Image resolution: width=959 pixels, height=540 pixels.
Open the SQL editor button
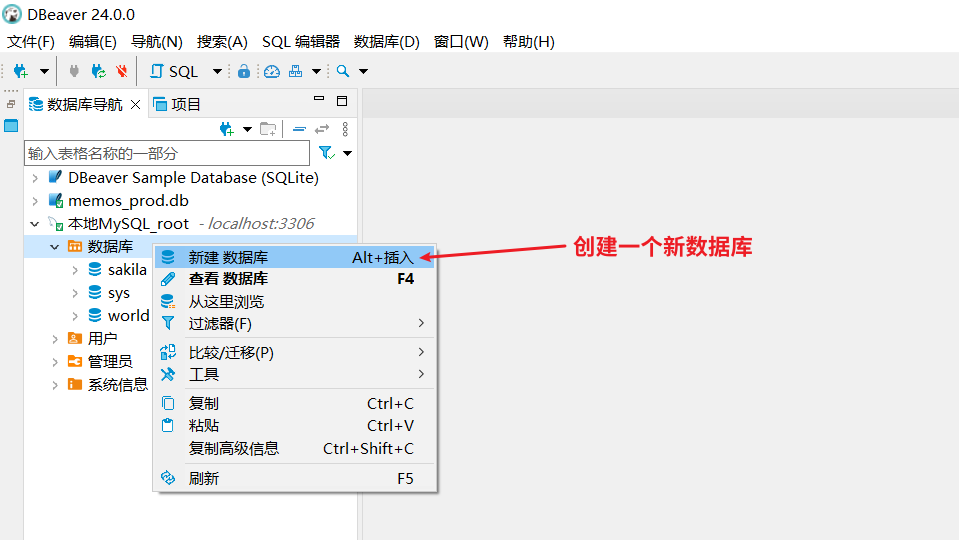click(174, 72)
